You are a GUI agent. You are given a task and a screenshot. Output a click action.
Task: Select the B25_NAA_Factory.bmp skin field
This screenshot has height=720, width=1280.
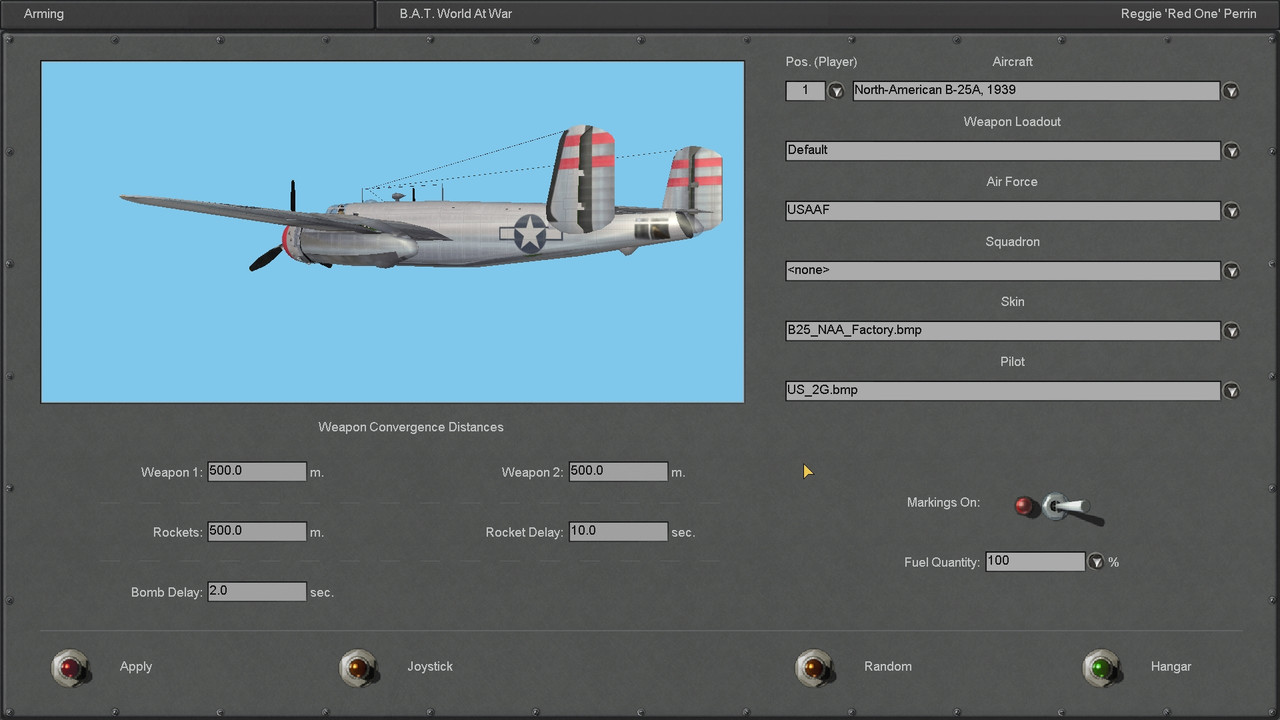pyautogui.click(x=1003, y=330)
